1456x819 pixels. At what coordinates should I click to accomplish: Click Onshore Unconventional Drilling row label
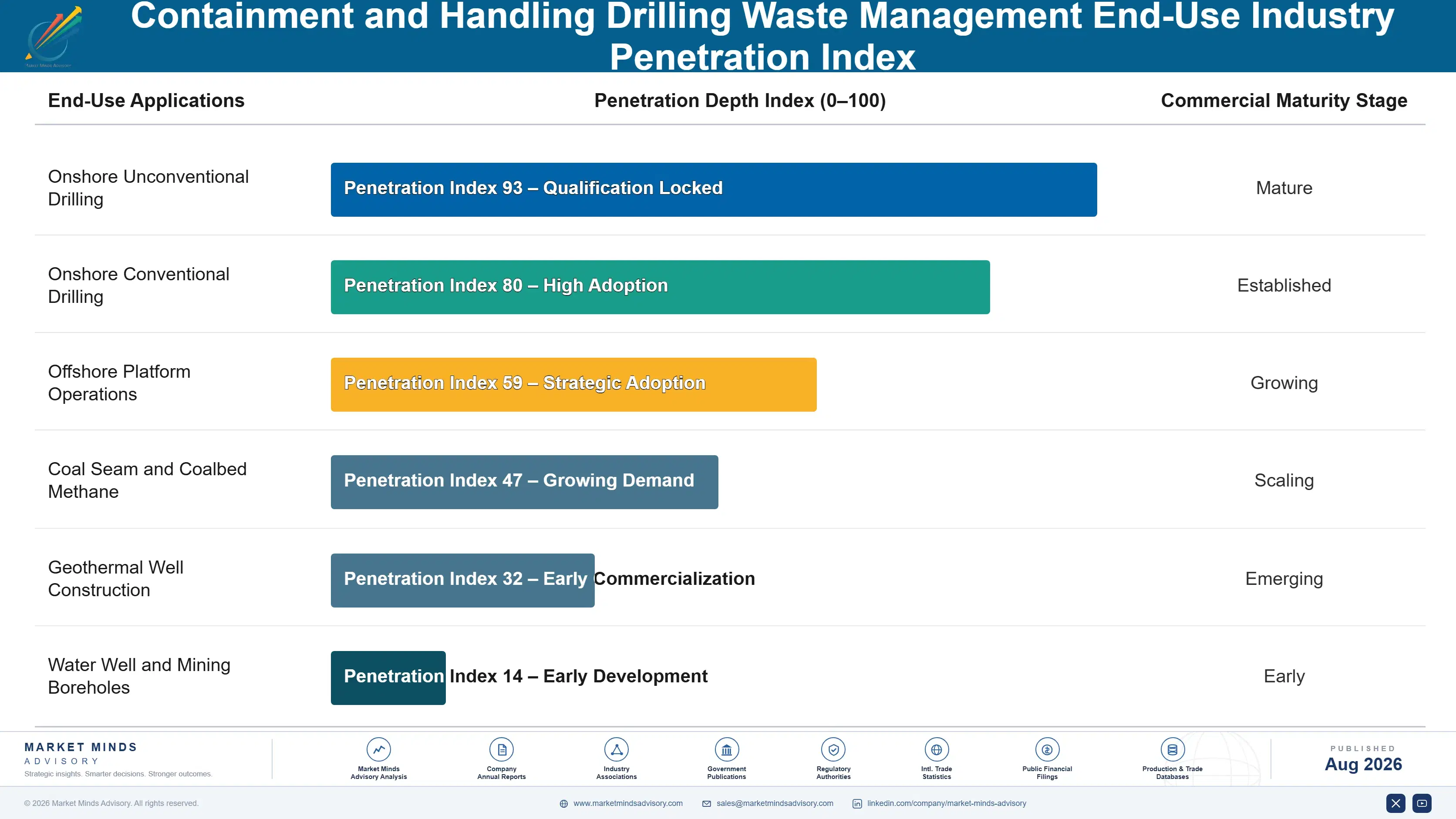148,188
